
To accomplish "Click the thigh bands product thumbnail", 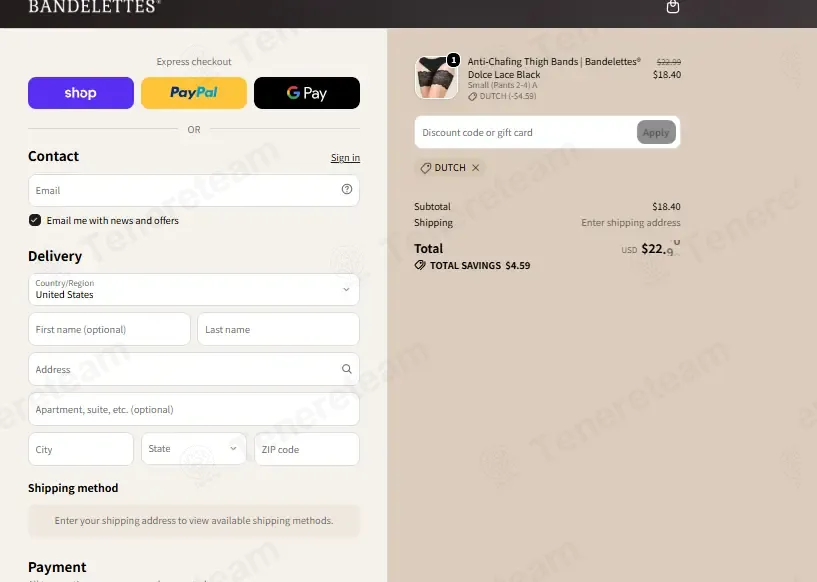I will [436, 78].
